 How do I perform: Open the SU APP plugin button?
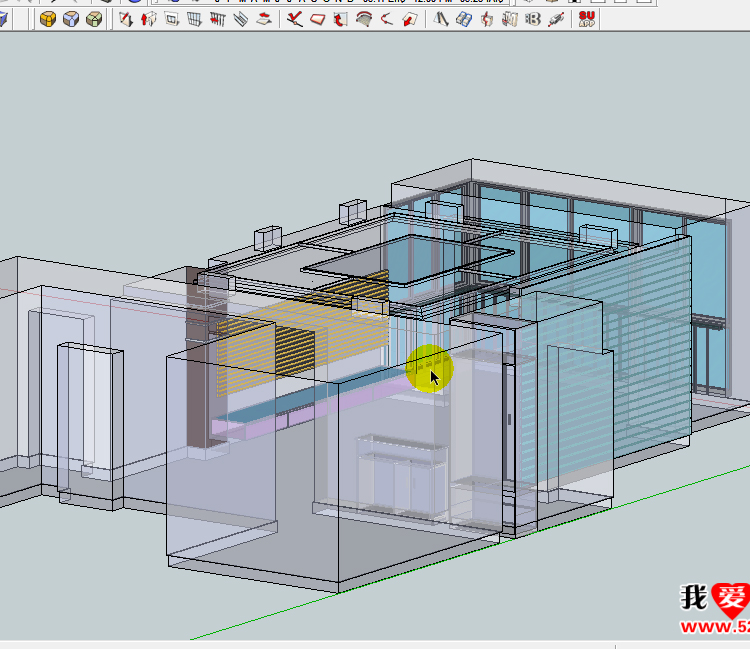point(587,20)
